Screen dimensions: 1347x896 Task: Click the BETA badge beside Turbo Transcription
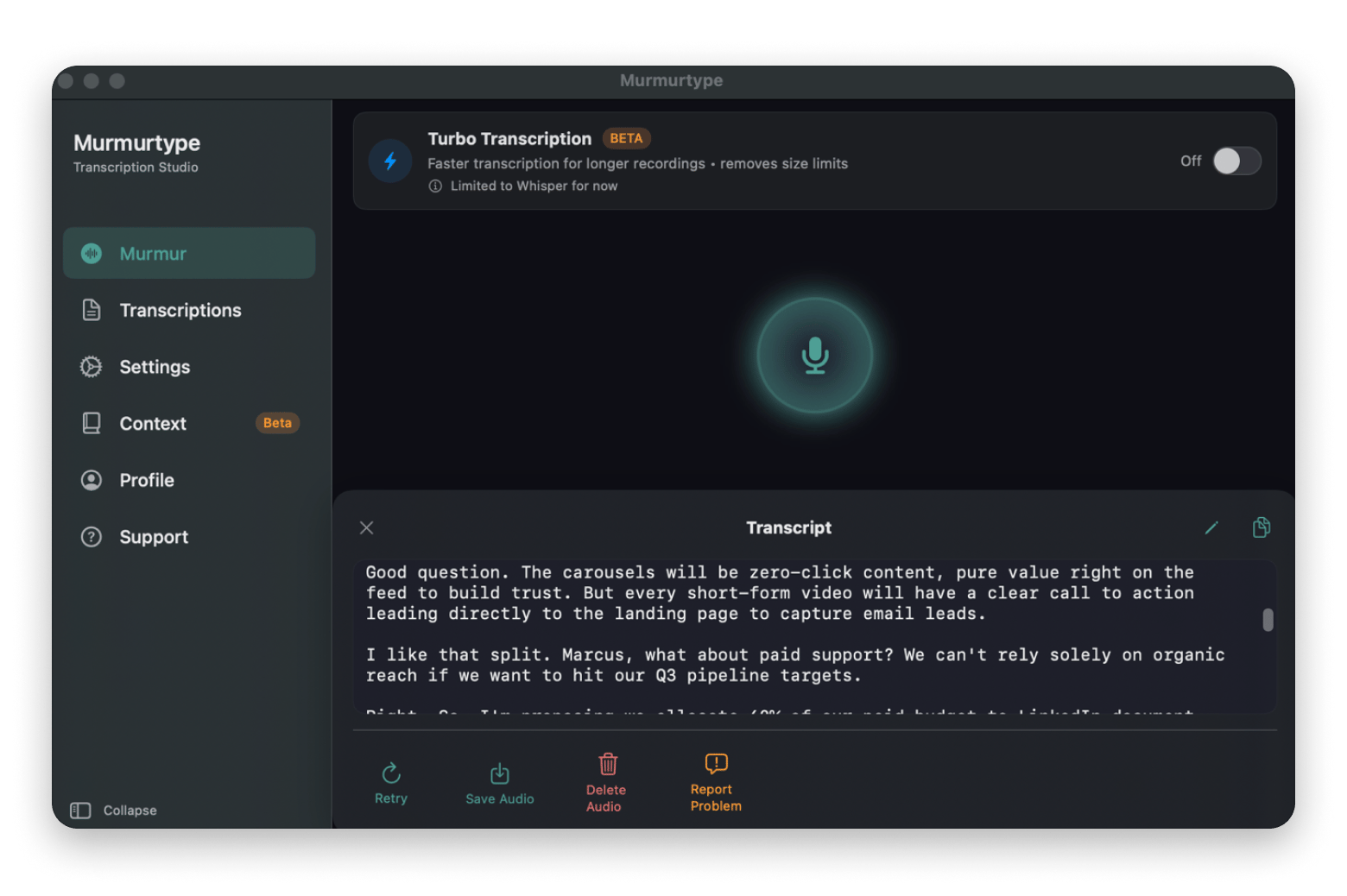[x=626, y=138]
